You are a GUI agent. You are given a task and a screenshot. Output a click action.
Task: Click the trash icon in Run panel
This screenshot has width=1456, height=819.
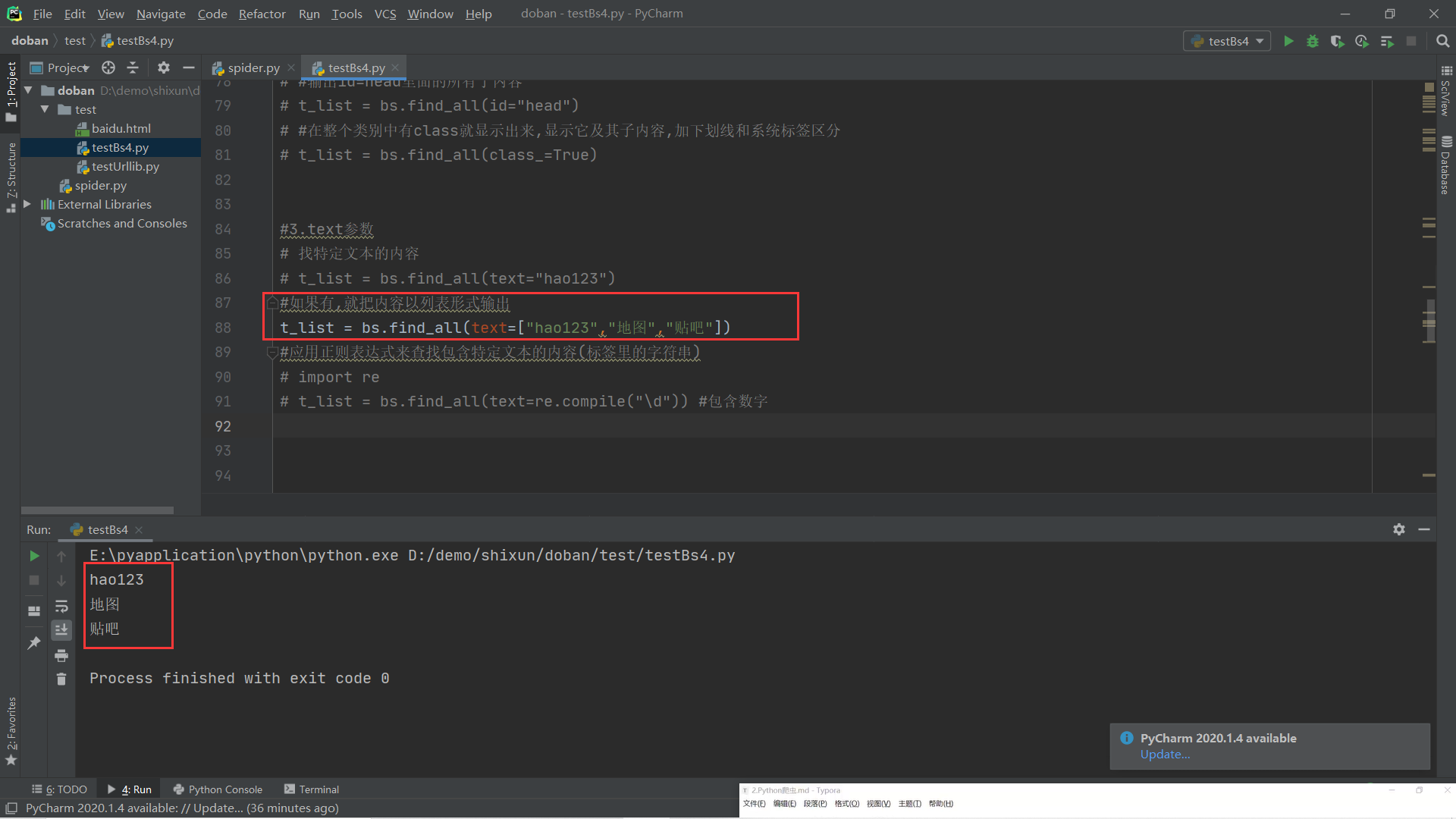pyautogui.click(x=61, y=679)
